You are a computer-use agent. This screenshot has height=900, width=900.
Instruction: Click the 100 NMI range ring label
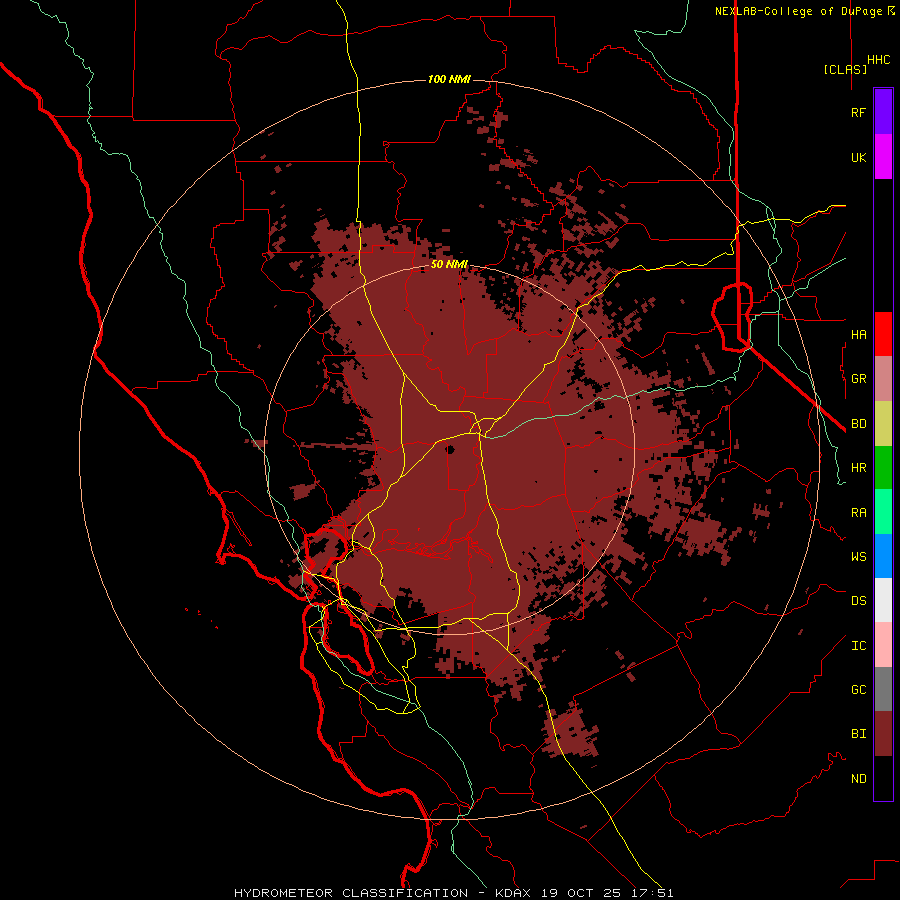click(x=449, y=79)
